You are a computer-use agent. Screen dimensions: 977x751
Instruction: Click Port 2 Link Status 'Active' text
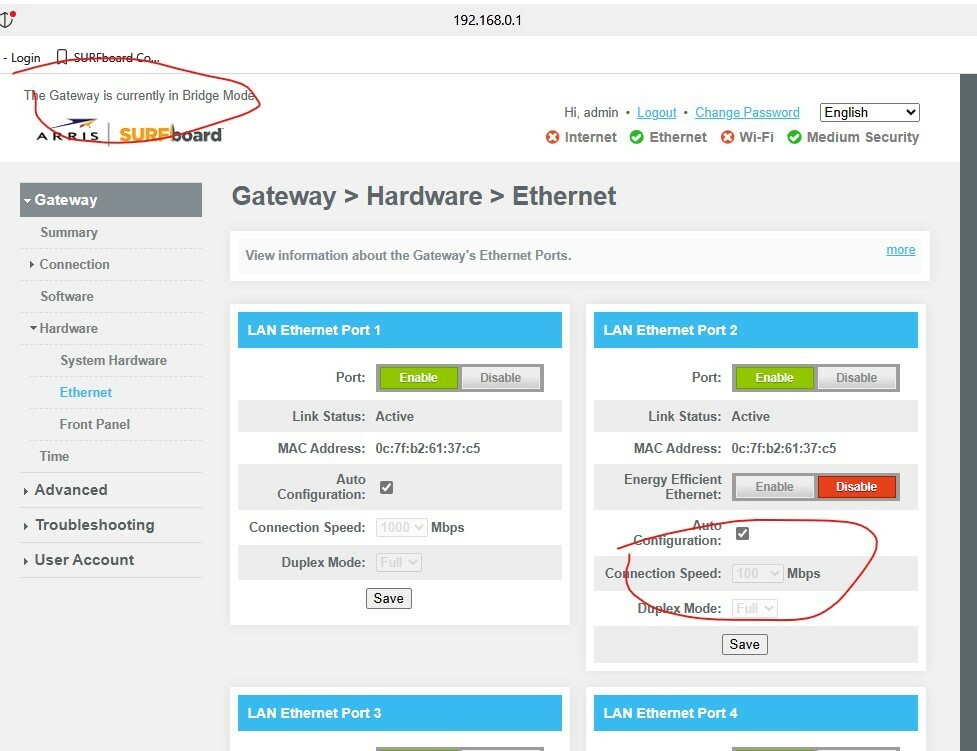point(750,416)
